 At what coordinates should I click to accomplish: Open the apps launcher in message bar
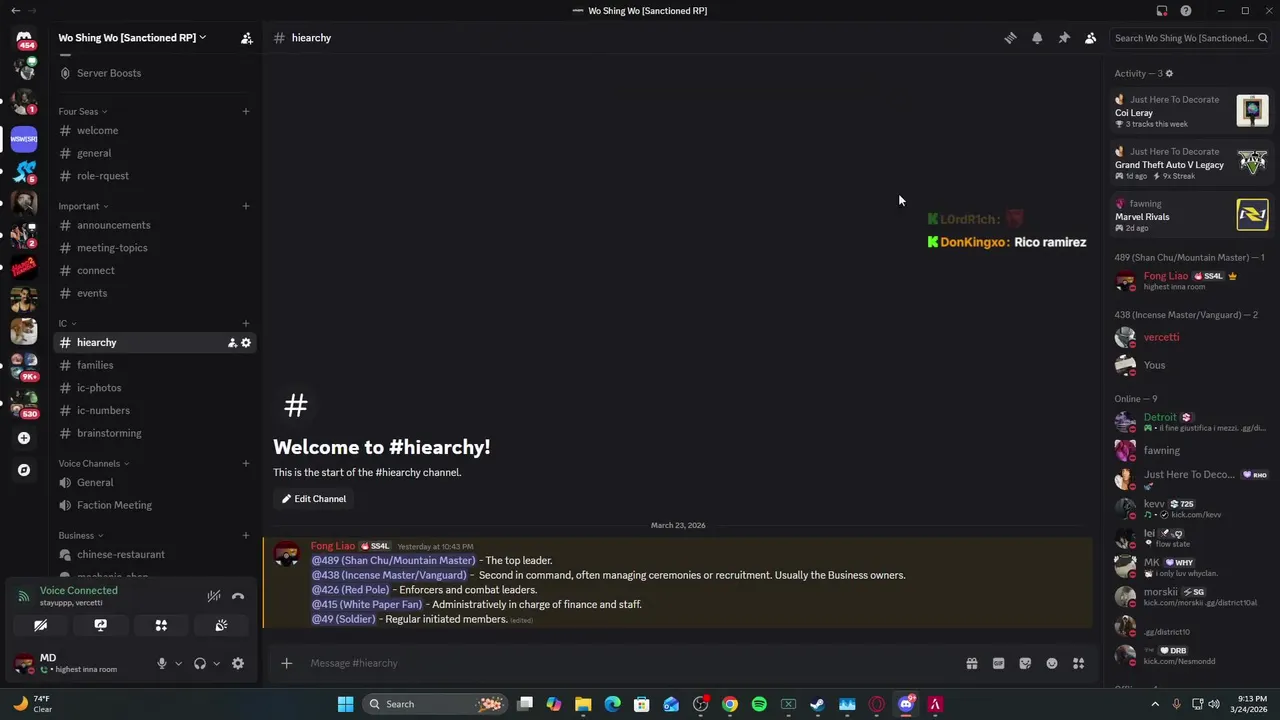pos(1078,663)
